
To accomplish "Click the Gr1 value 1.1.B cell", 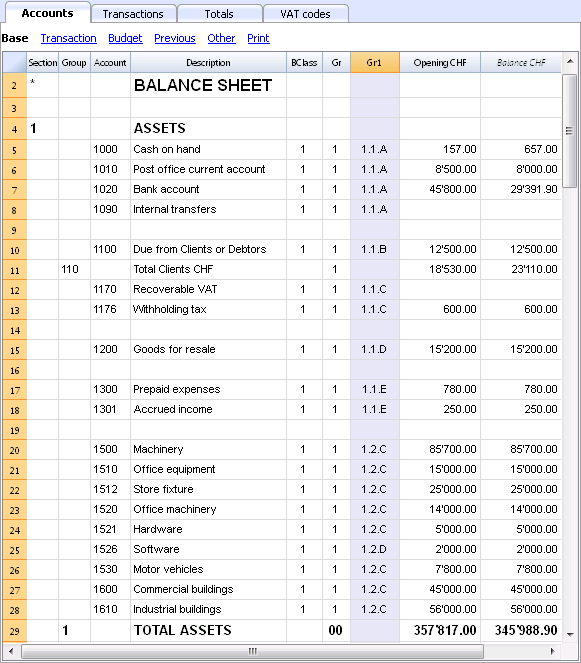I will [x=375, y=249].
